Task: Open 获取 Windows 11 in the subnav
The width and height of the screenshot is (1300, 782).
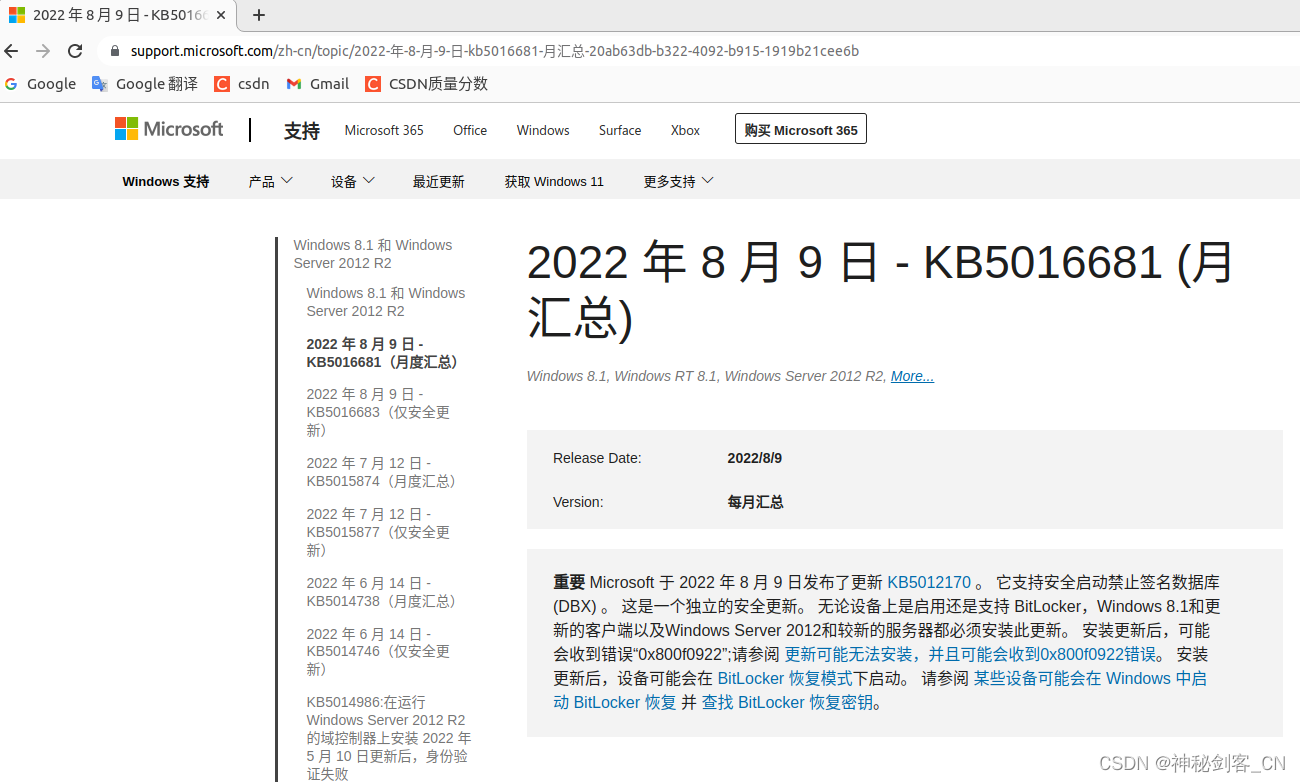Action: pyautogui.click(x=554, y=182)
